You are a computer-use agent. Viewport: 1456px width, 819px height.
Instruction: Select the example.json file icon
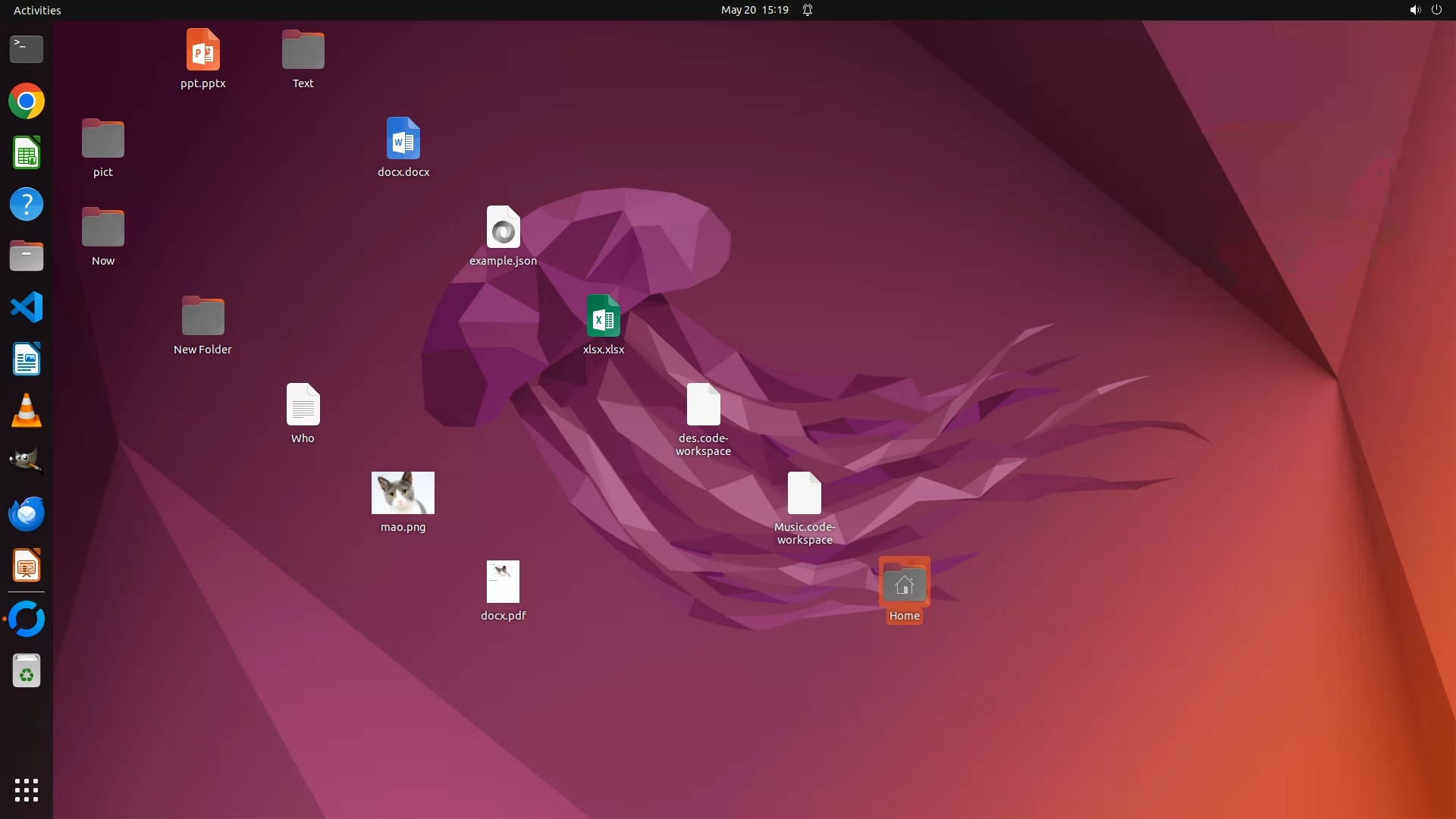(x=503, y=227)
